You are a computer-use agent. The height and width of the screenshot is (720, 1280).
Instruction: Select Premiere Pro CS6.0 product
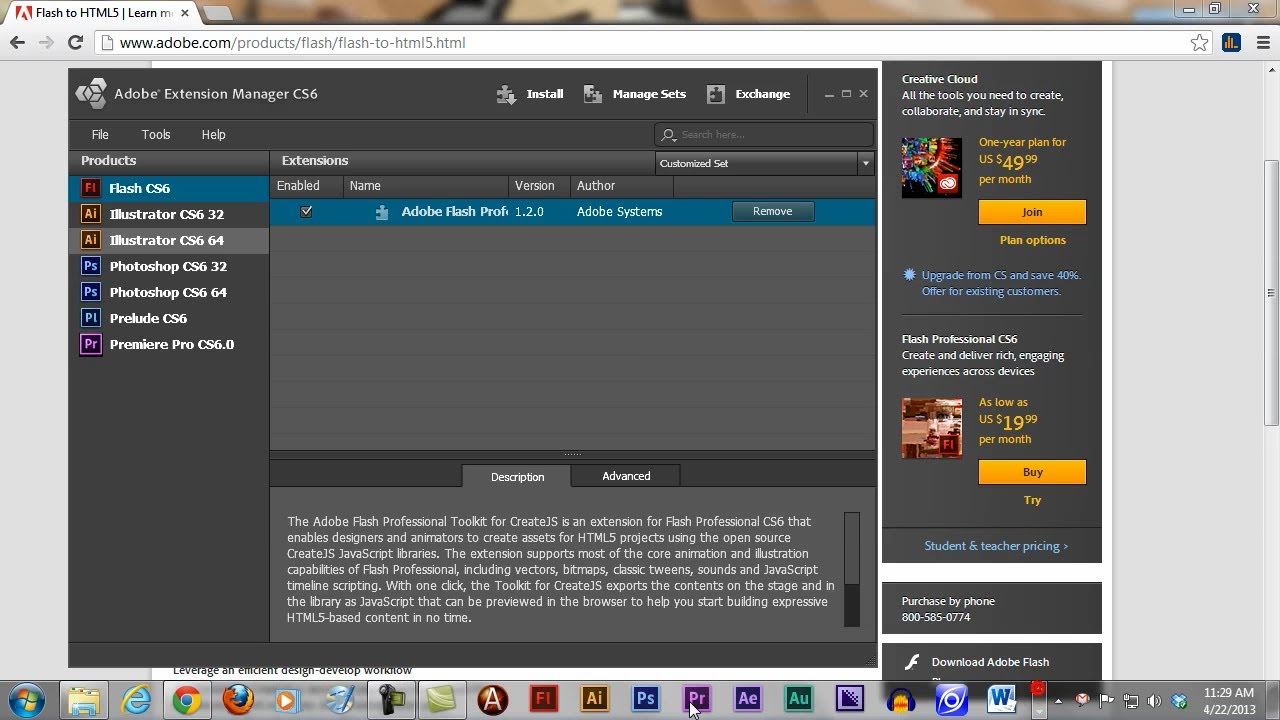pyautogui.click(x=169, y=344)
